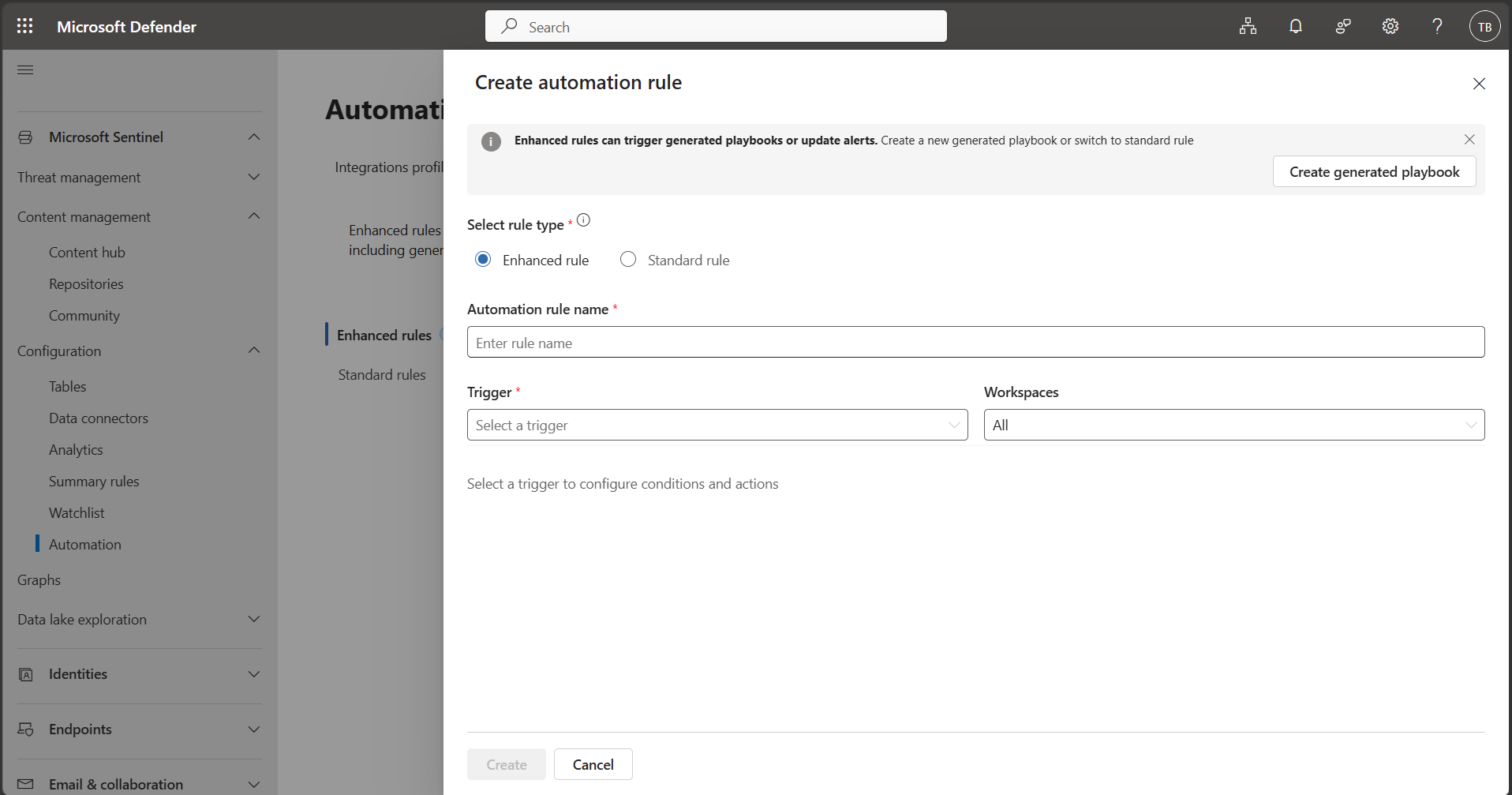The height and width of the screenshot is (795, 1512).
Task: Click Create generated playbook button
Action: [x=1374, y=172]
